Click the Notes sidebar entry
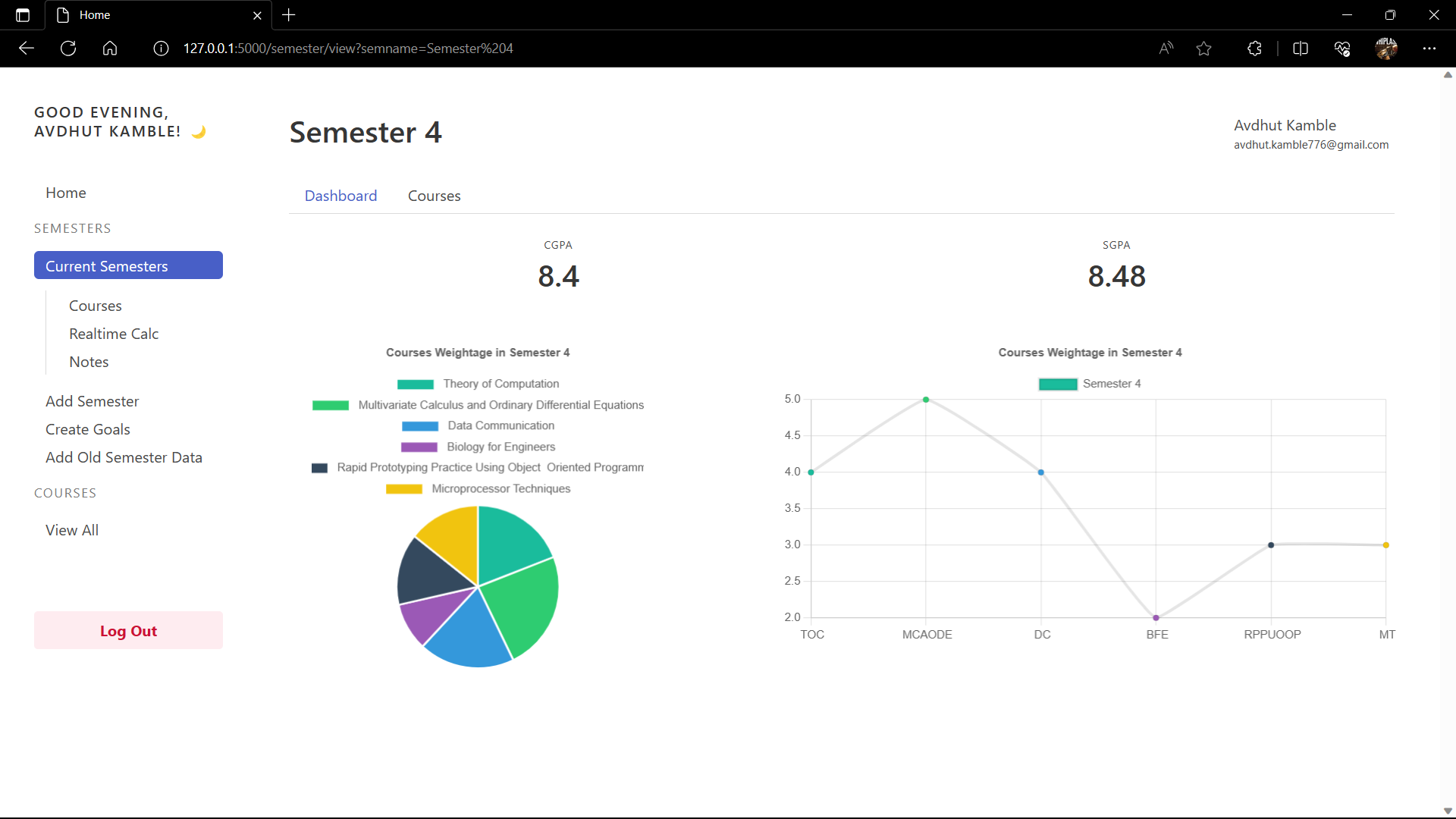The image size is (1456, 819). (88, 362)
